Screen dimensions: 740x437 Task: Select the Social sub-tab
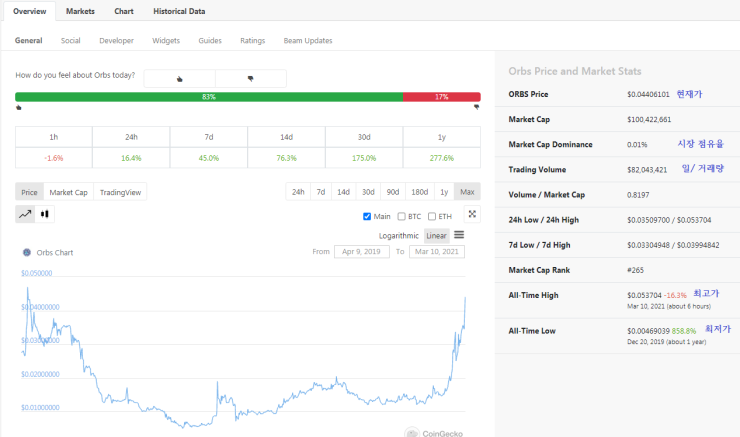[70, 41]
